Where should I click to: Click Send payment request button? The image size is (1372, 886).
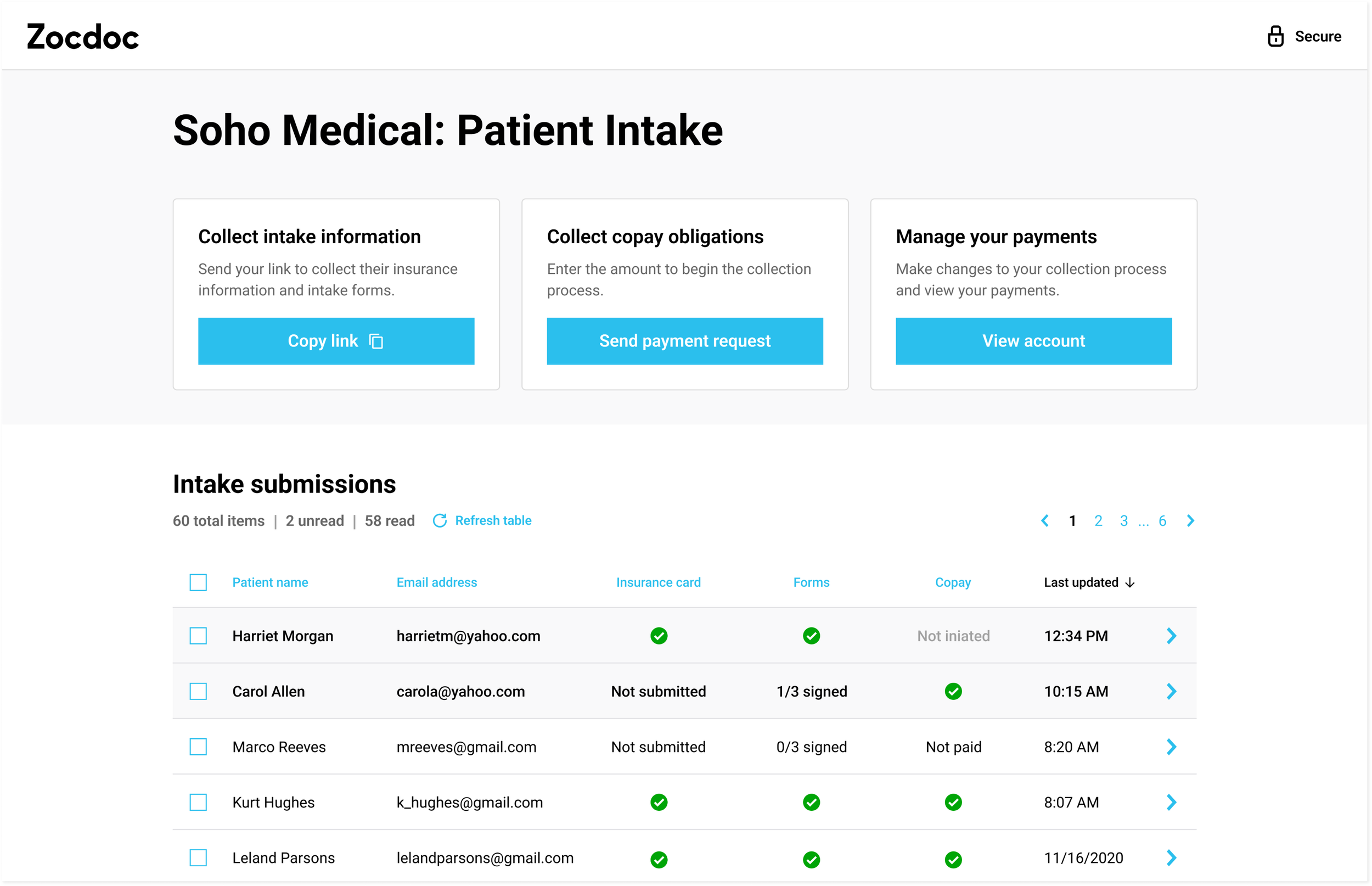coord(684,341)
